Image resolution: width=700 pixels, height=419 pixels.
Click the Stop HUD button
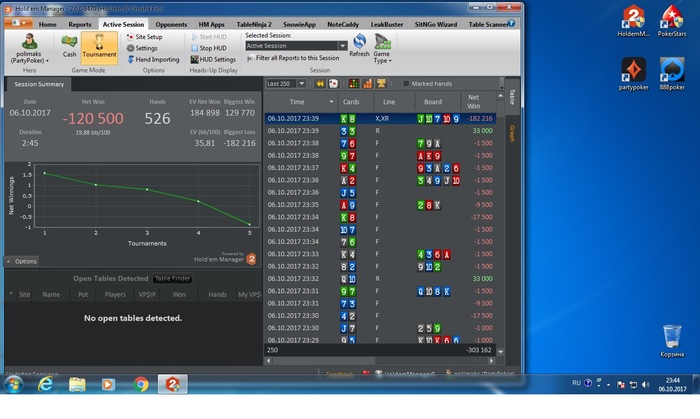(x=208, y=48)
